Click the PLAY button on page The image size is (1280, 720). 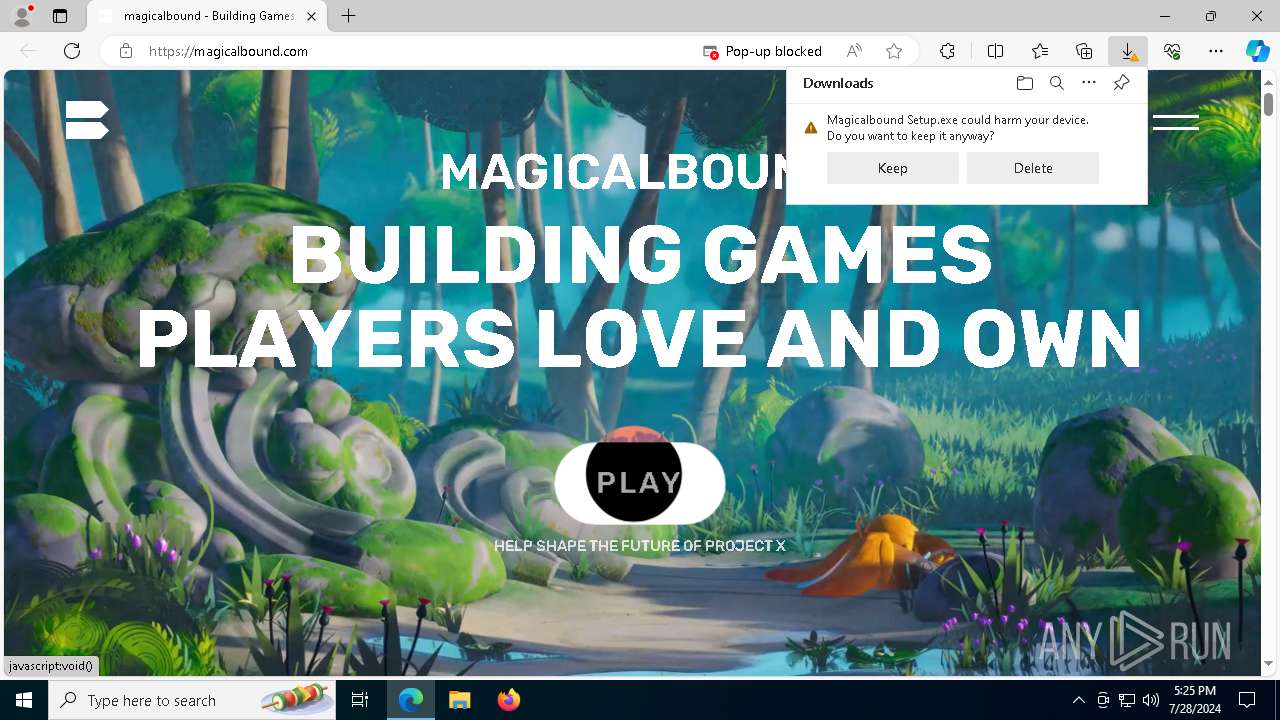(x=639, y=483)
